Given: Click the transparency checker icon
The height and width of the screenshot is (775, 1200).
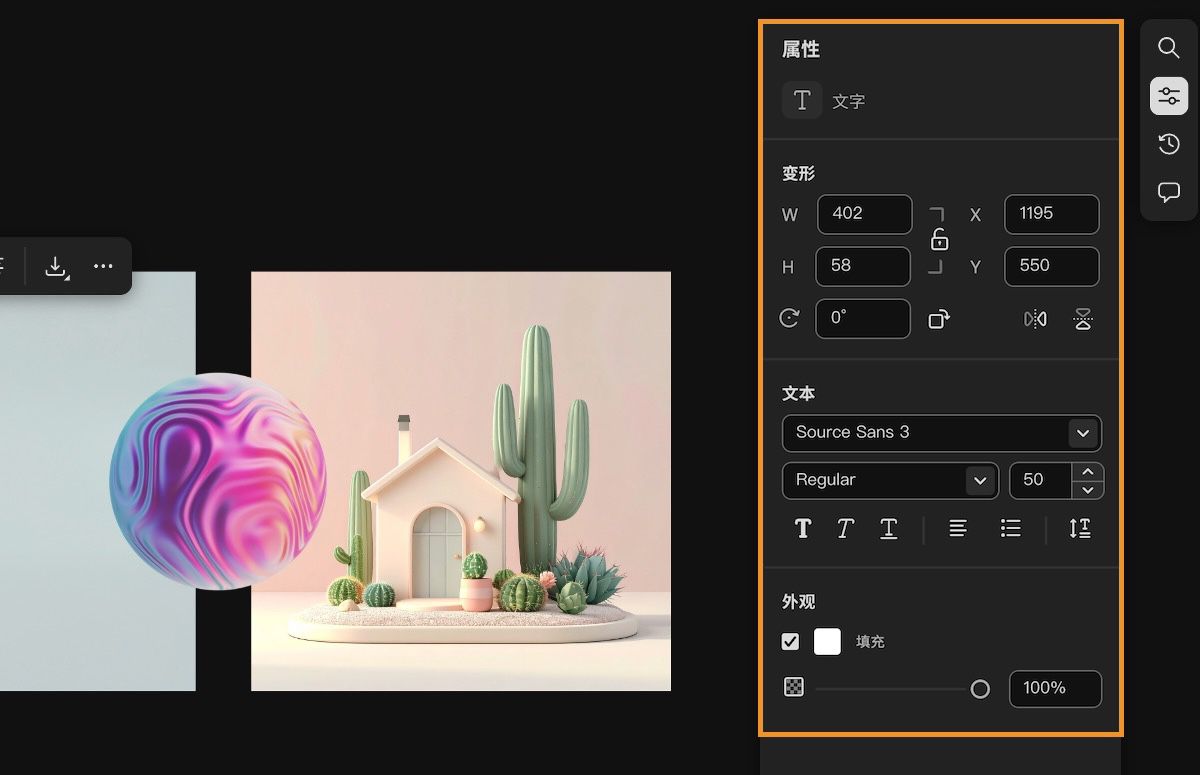Looking at the screenshot, I should (x=793, y=688).
